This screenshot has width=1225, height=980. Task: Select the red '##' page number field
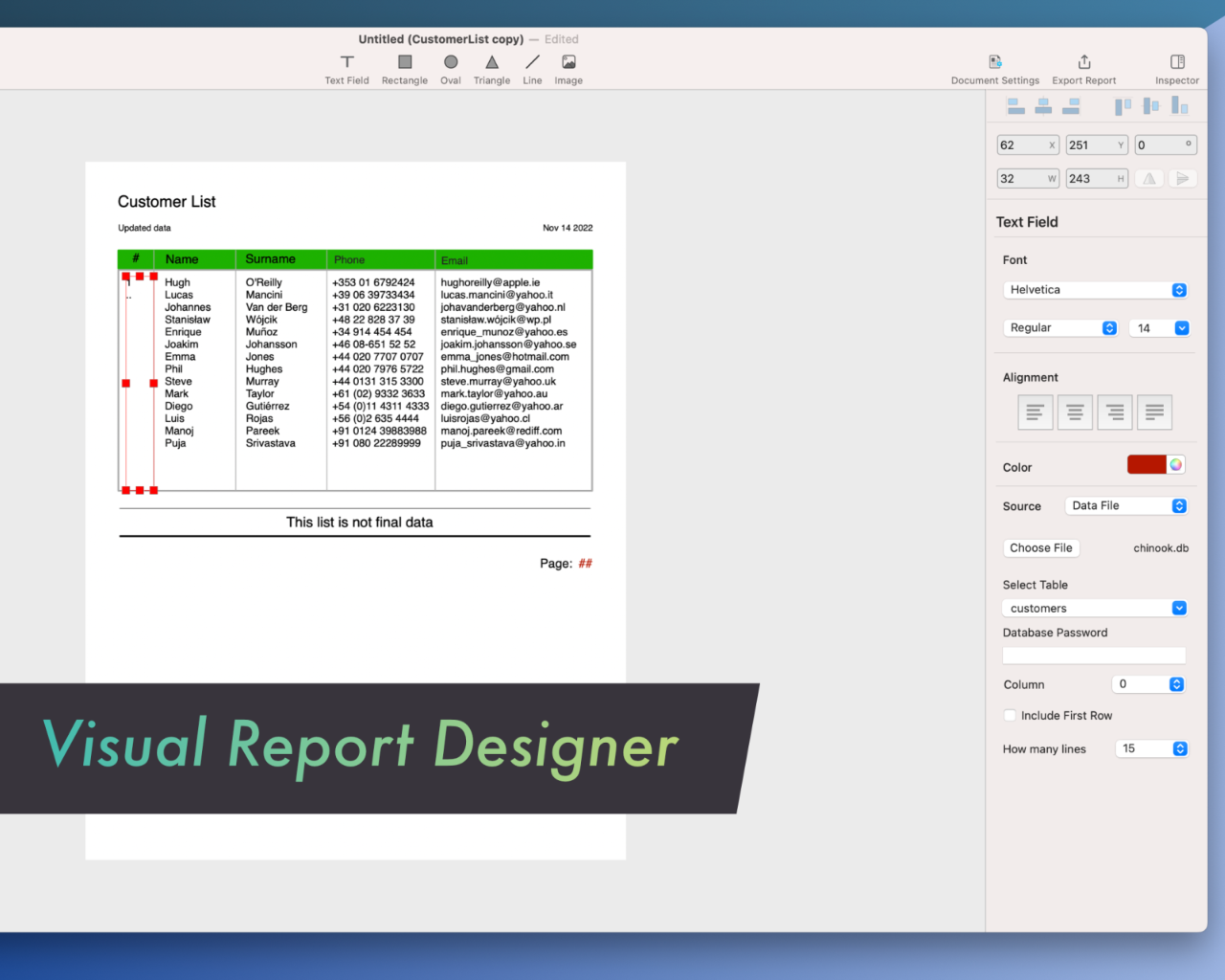pyautogui.click(x=586, y=564)
